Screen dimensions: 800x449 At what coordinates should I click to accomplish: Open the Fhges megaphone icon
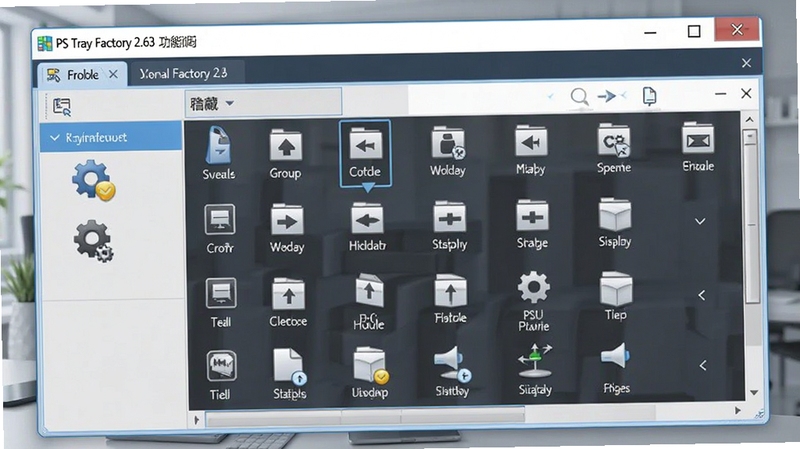point(616,356)
